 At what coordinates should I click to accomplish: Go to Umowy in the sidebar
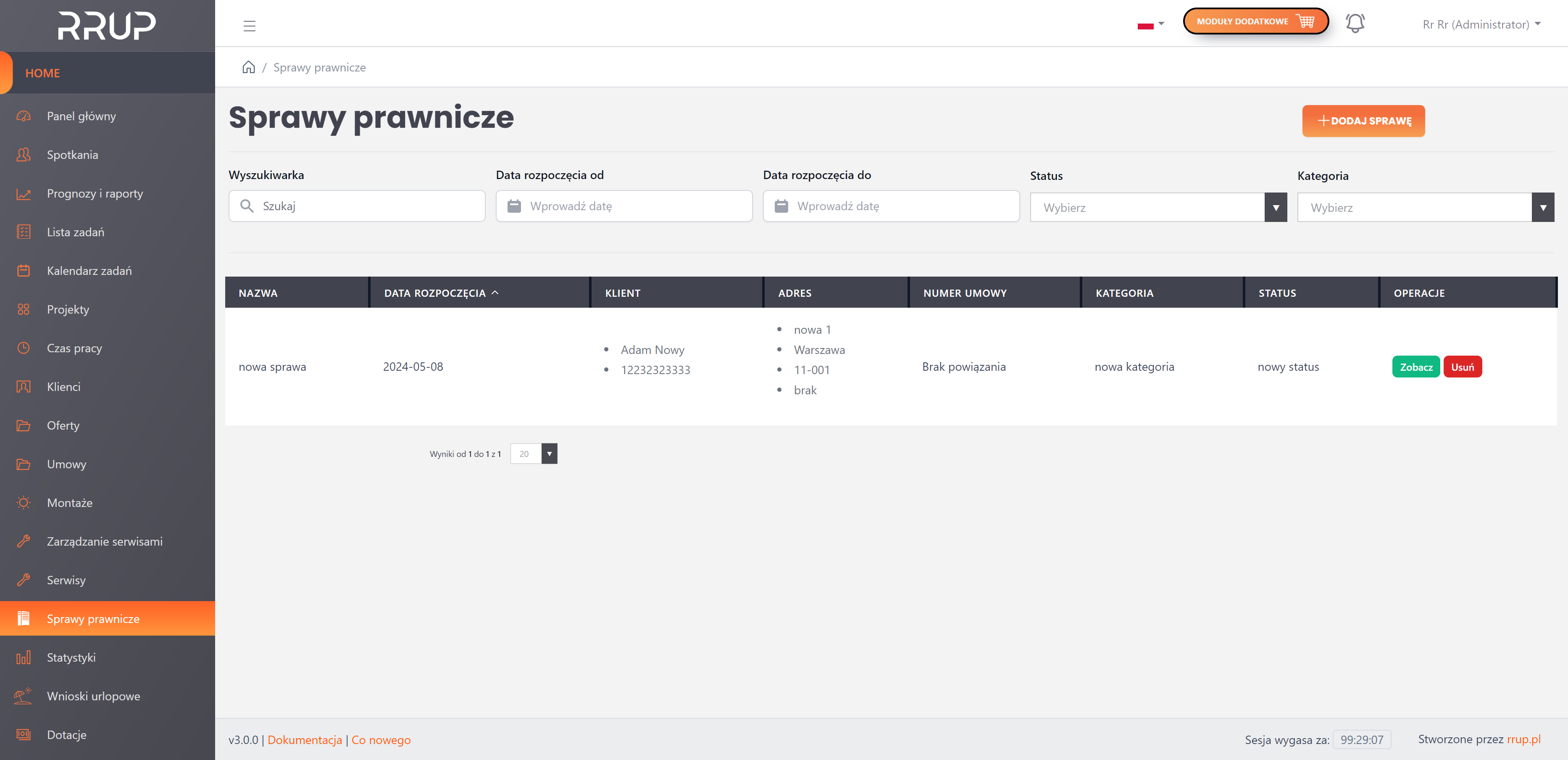(66, 464)
